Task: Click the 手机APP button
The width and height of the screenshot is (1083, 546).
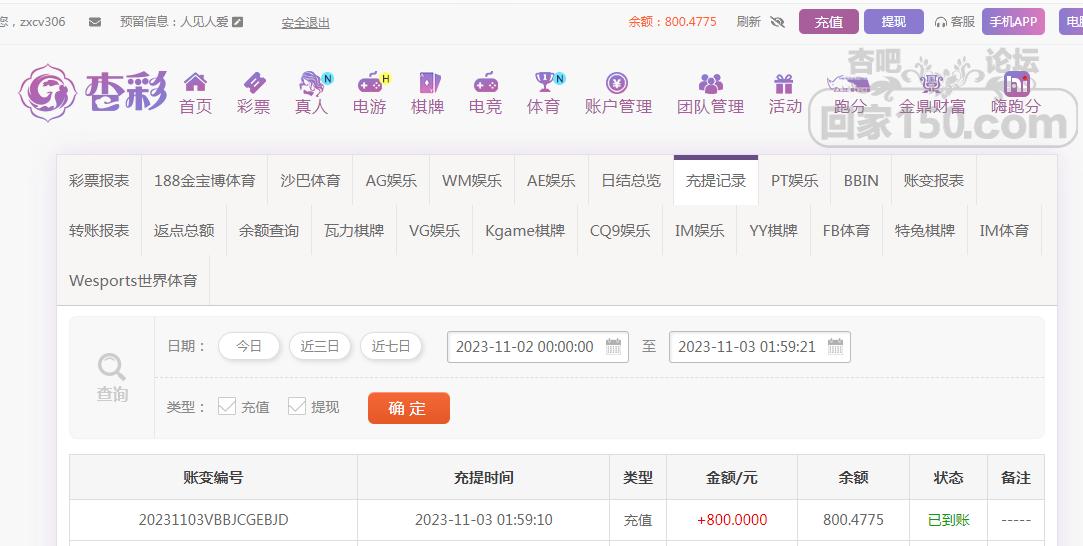Action: (x=1013, y=22)
